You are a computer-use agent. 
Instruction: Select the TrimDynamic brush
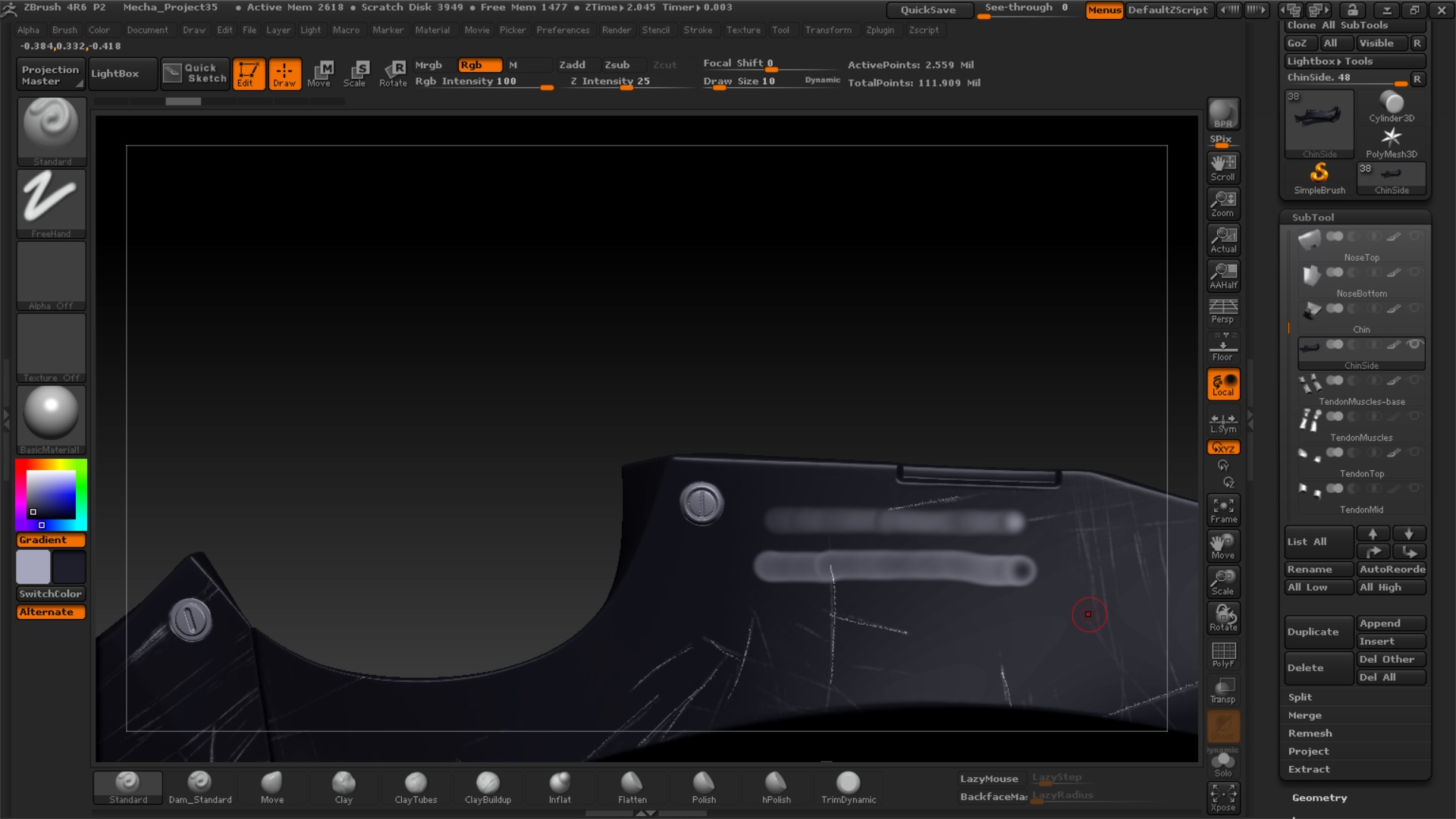(x=848, y=787)
